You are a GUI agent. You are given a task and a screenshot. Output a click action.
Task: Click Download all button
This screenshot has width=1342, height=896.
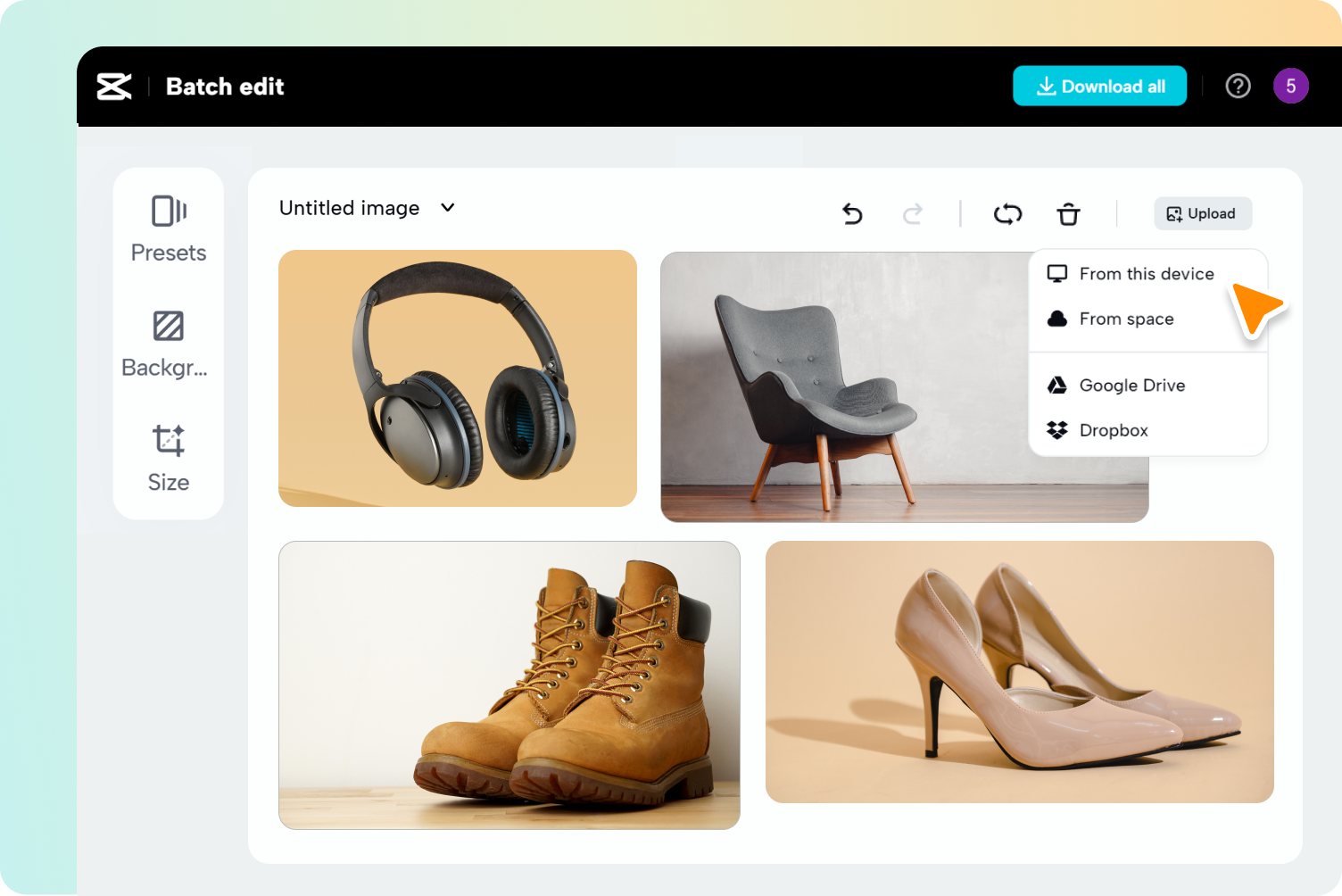(x=1100, y=86)
